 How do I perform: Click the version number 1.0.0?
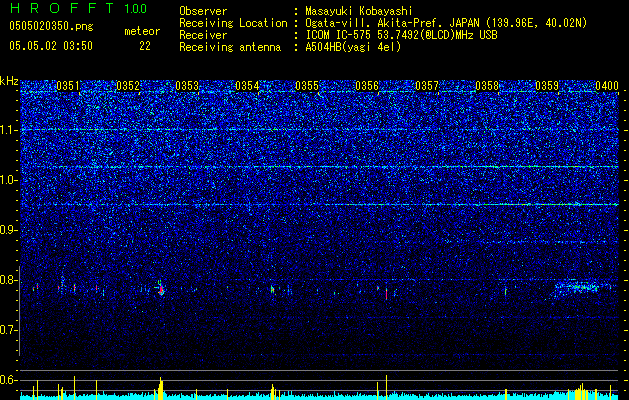[135, 8]
